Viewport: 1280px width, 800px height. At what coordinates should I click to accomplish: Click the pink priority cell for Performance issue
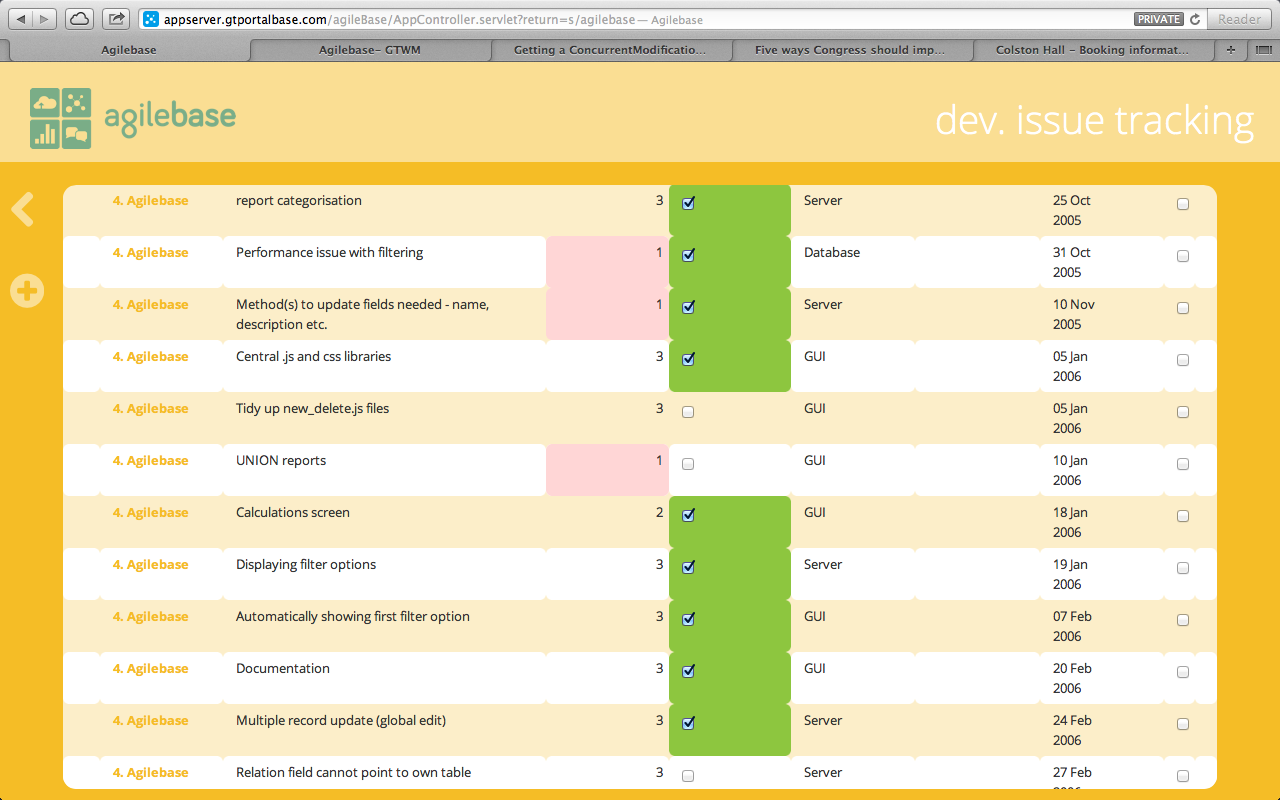(x=607, y=262)
